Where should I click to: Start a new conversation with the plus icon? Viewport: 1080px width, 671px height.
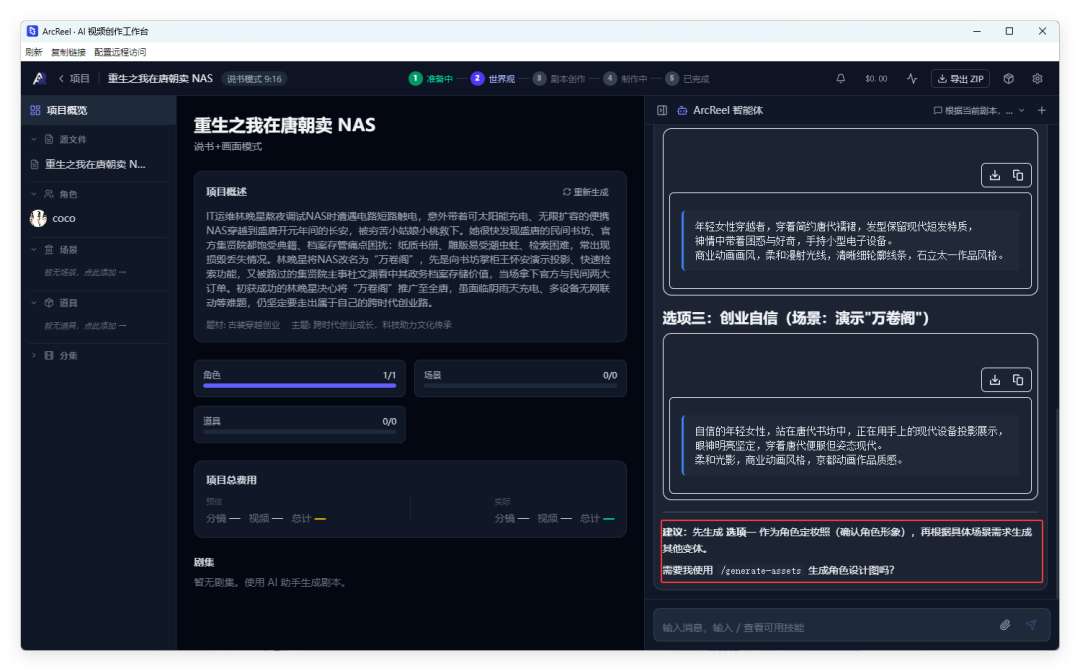pyautogui.click(x=1041, y=110)
